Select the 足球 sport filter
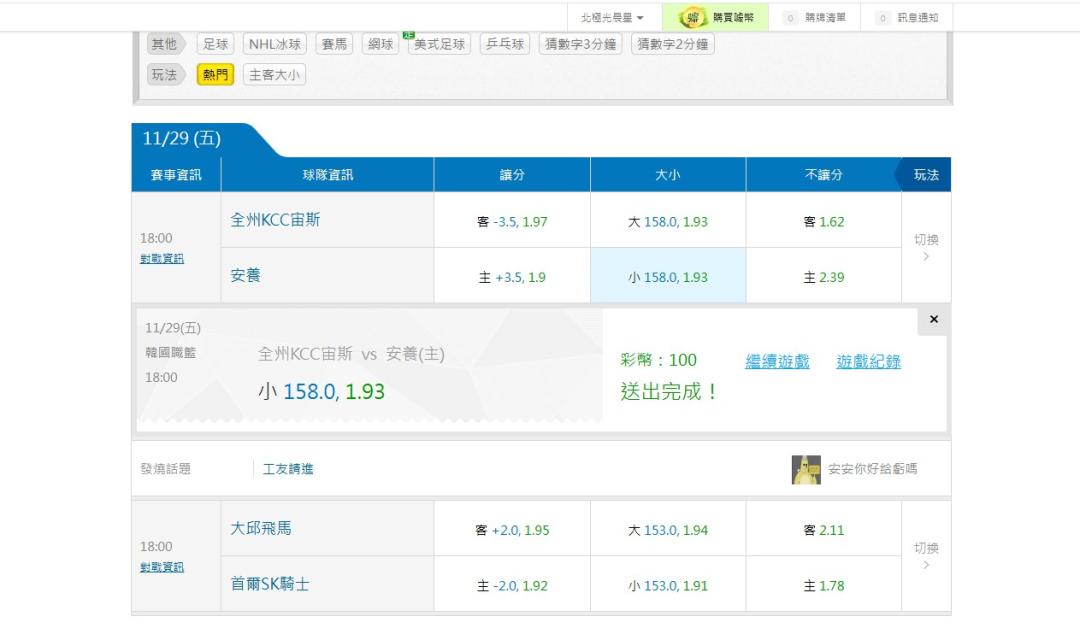This screenshot has height=634, width=1080. coord(216,44)
